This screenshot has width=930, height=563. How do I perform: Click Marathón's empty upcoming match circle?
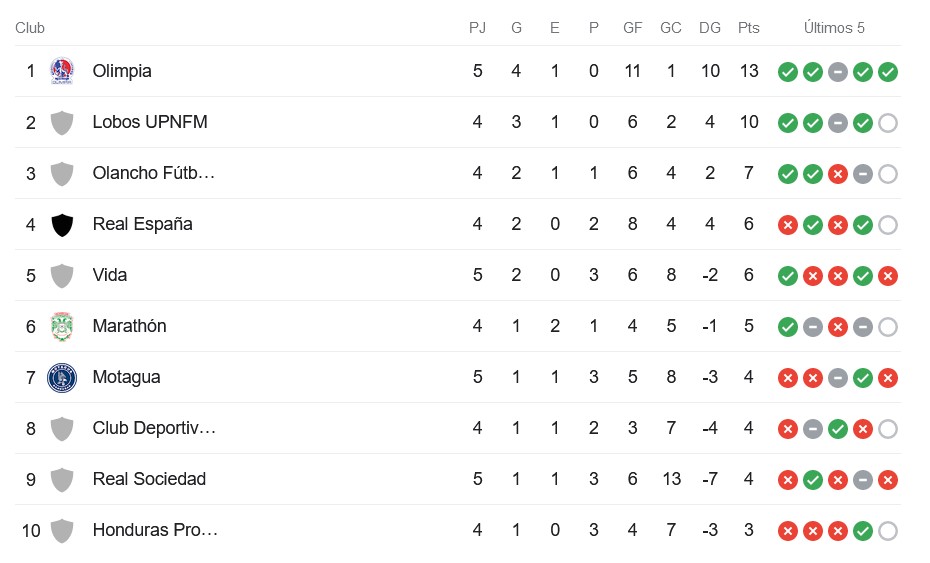click(x=887, y=327)
